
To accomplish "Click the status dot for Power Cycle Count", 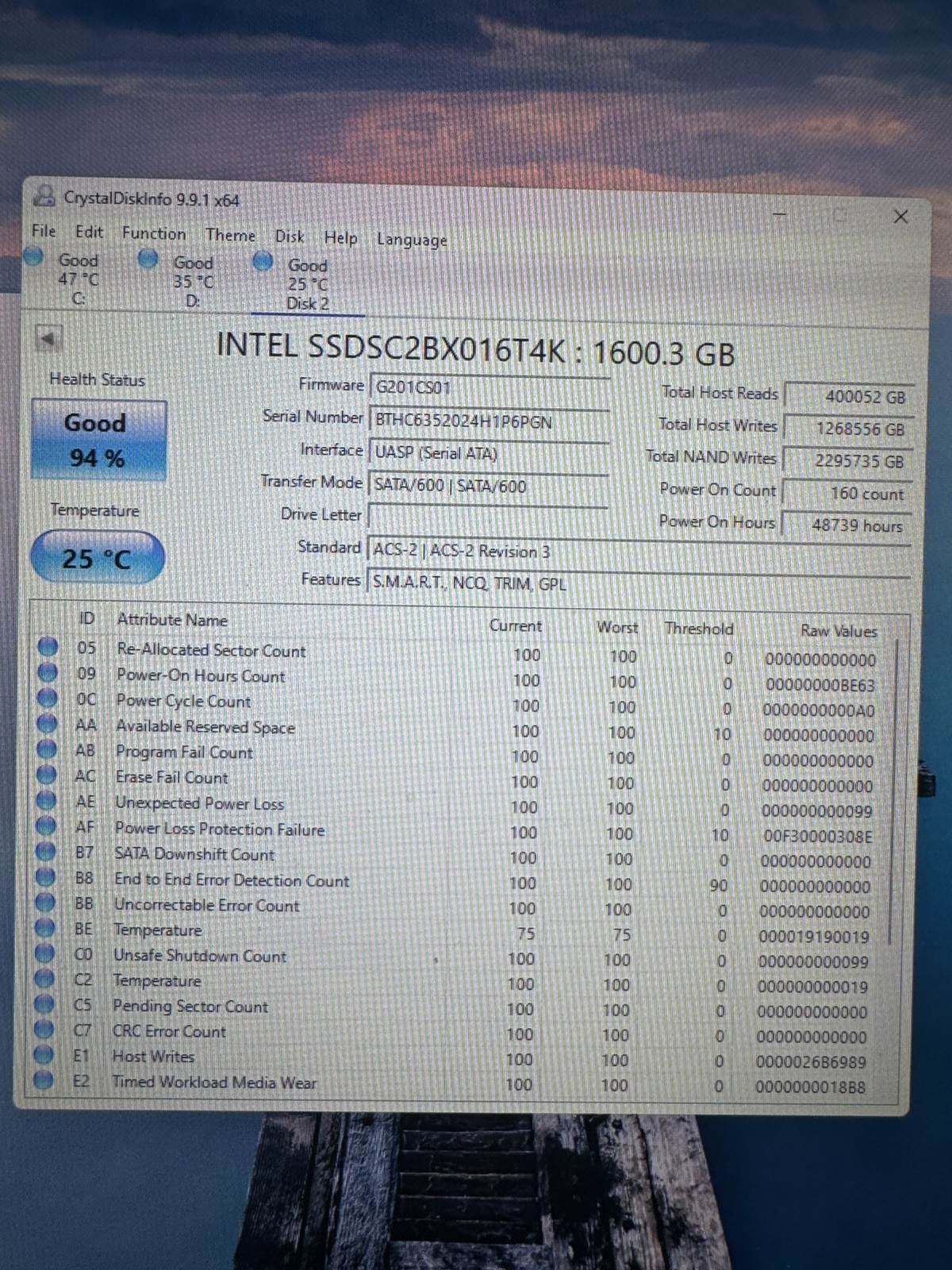I will click(48, 698).
